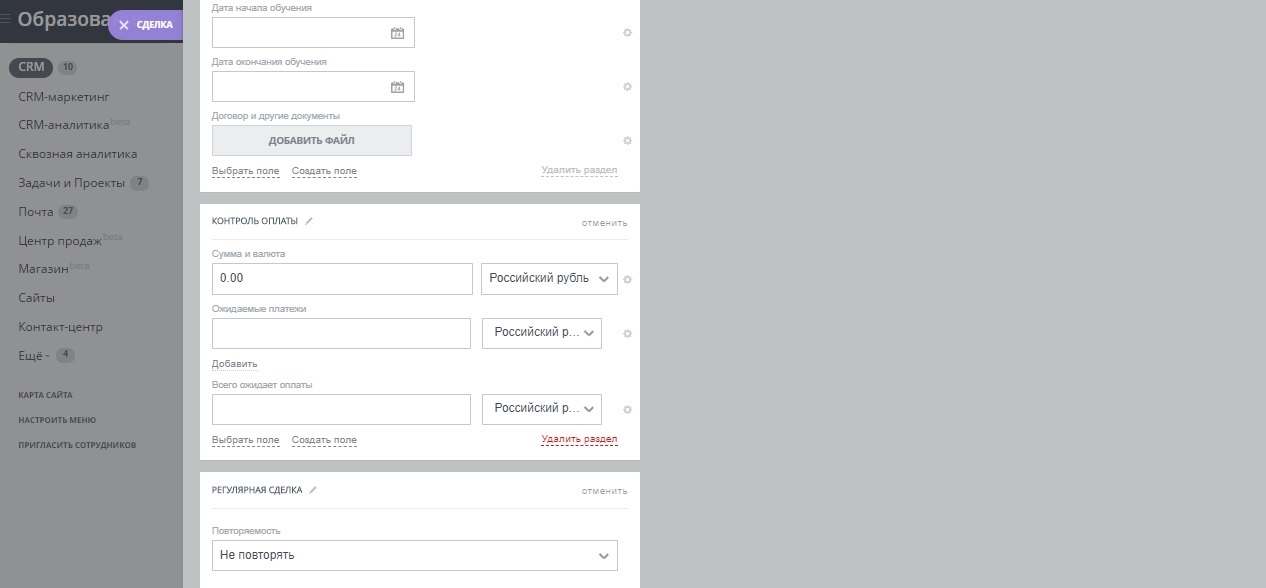Expand currency dropdown for Всего ожидает оплаты

542,409
